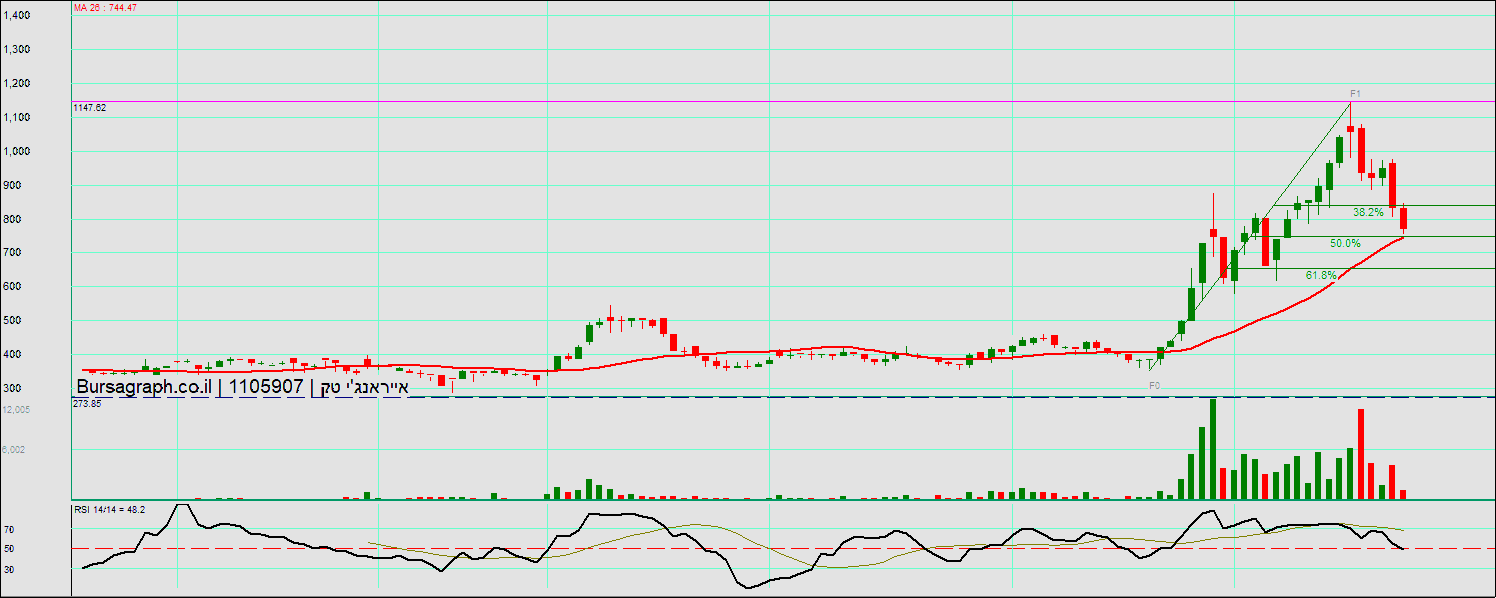The image size is (1496, 598).
Task: Click the 273.85 low price label
Action: (89, 403)
